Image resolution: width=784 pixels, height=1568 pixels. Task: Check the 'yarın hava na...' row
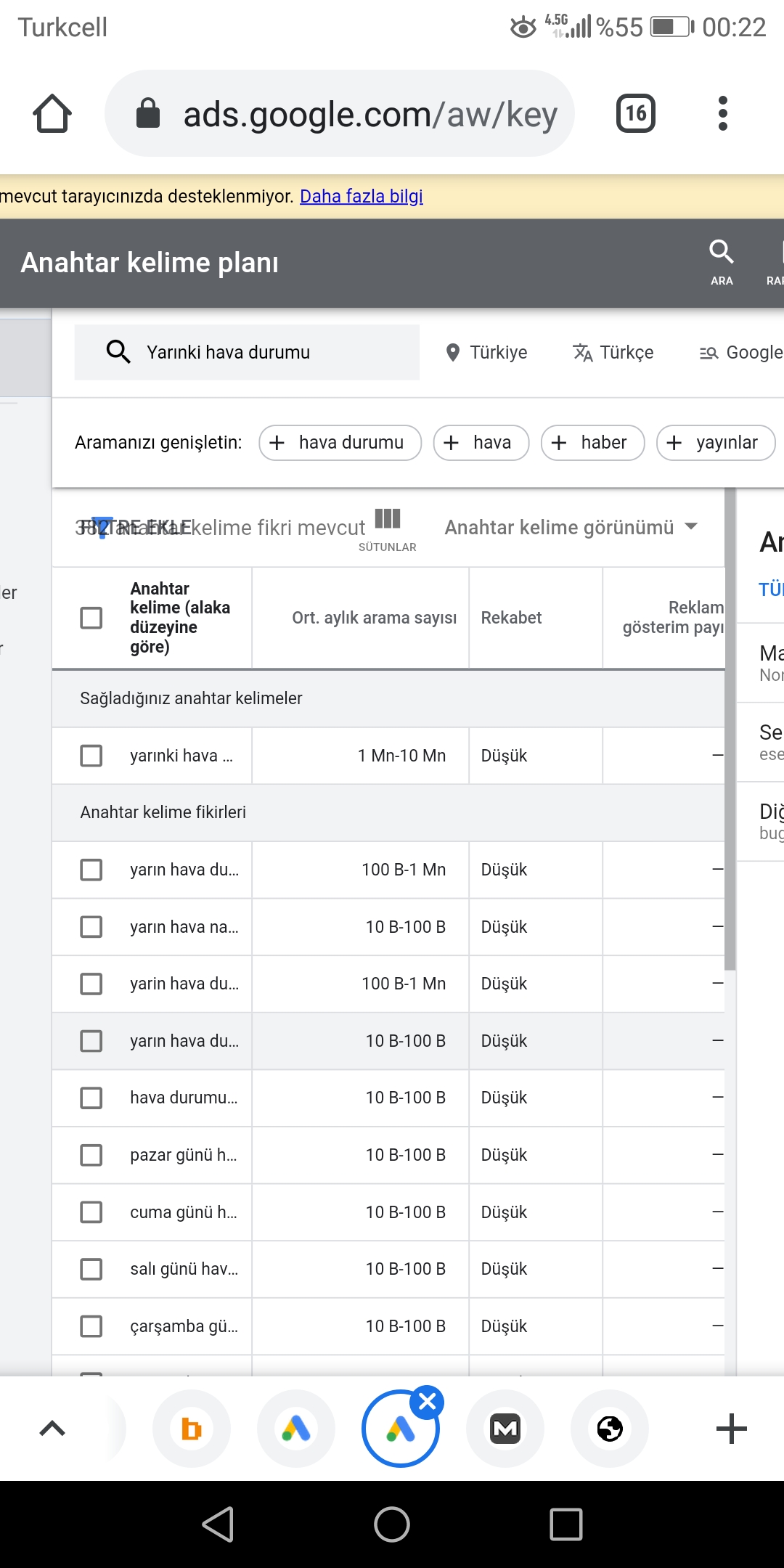click(x=91, y=927)
